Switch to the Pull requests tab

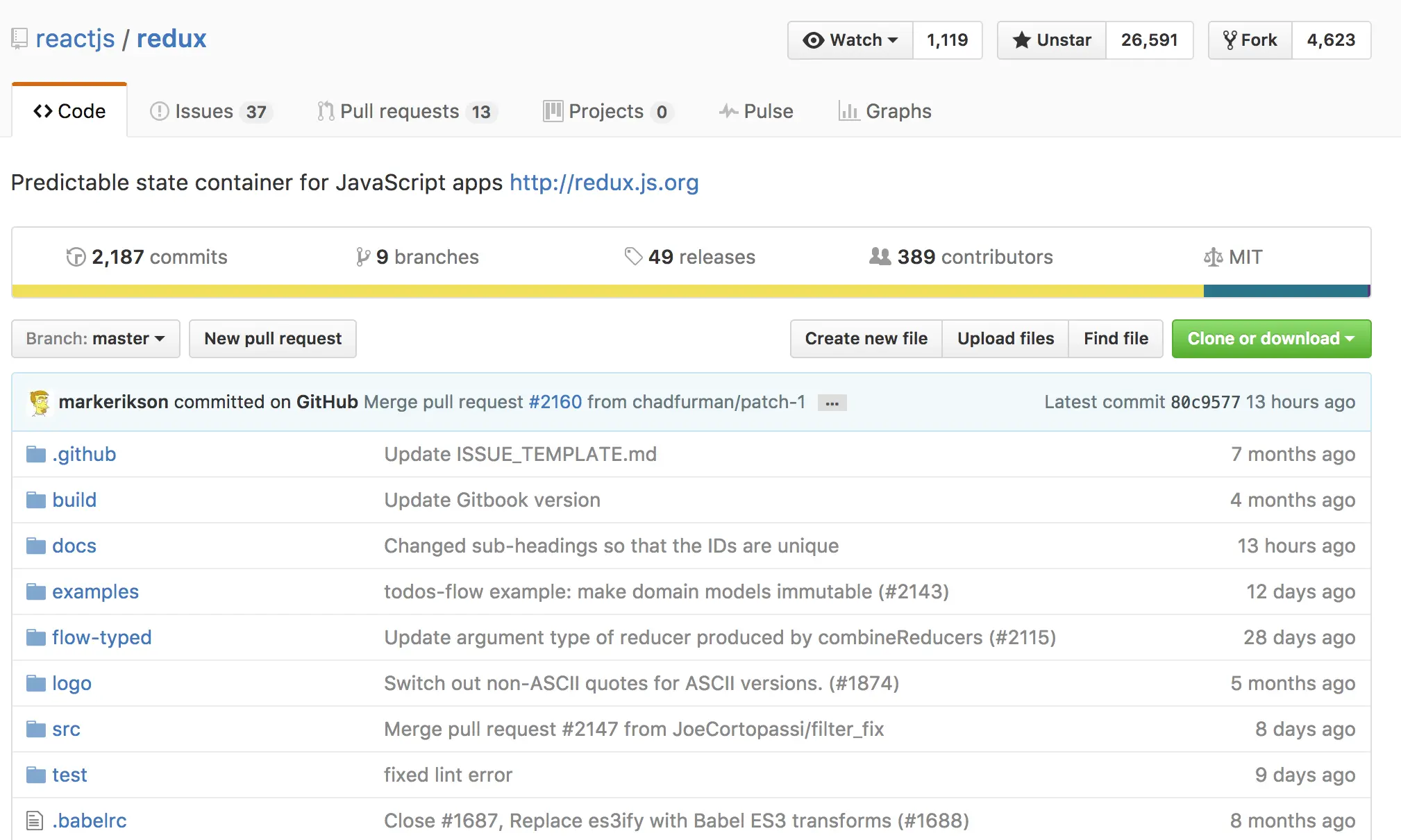(x=399, y=112)
